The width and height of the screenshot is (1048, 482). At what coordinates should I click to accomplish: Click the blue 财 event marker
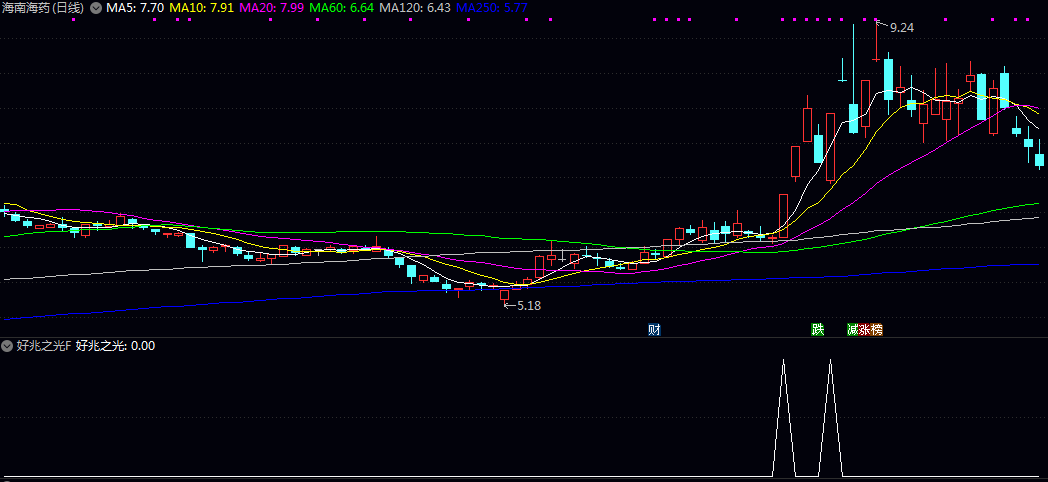click(x=654, y=329)
